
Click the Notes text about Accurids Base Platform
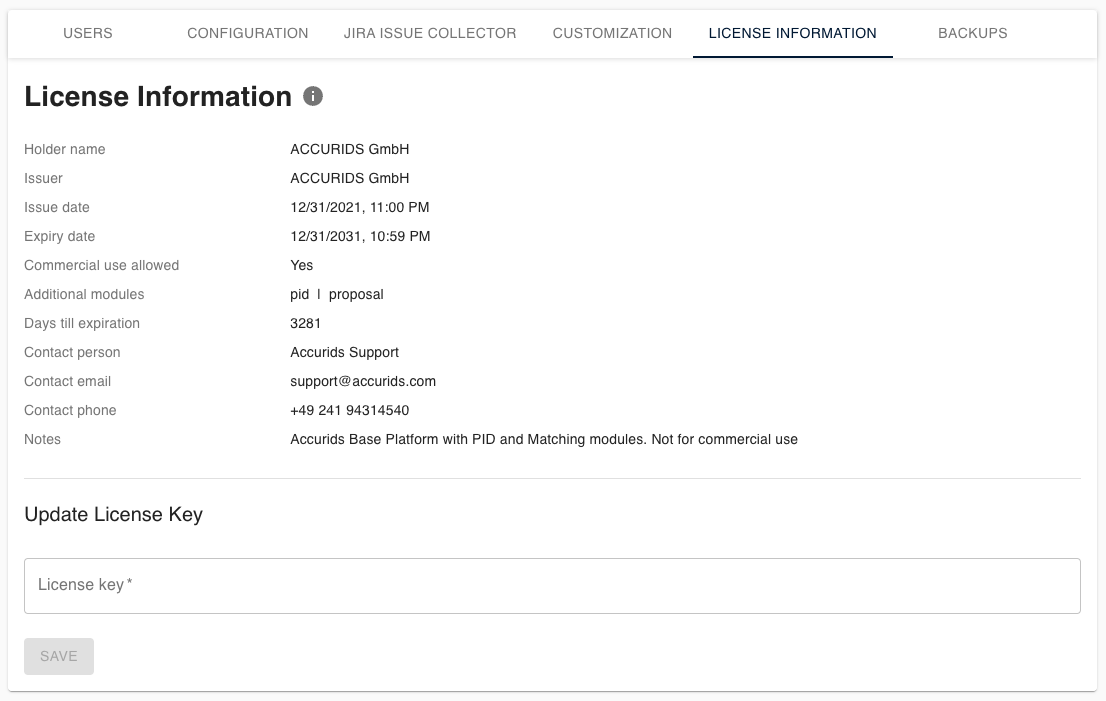click(x=543, y=439)
